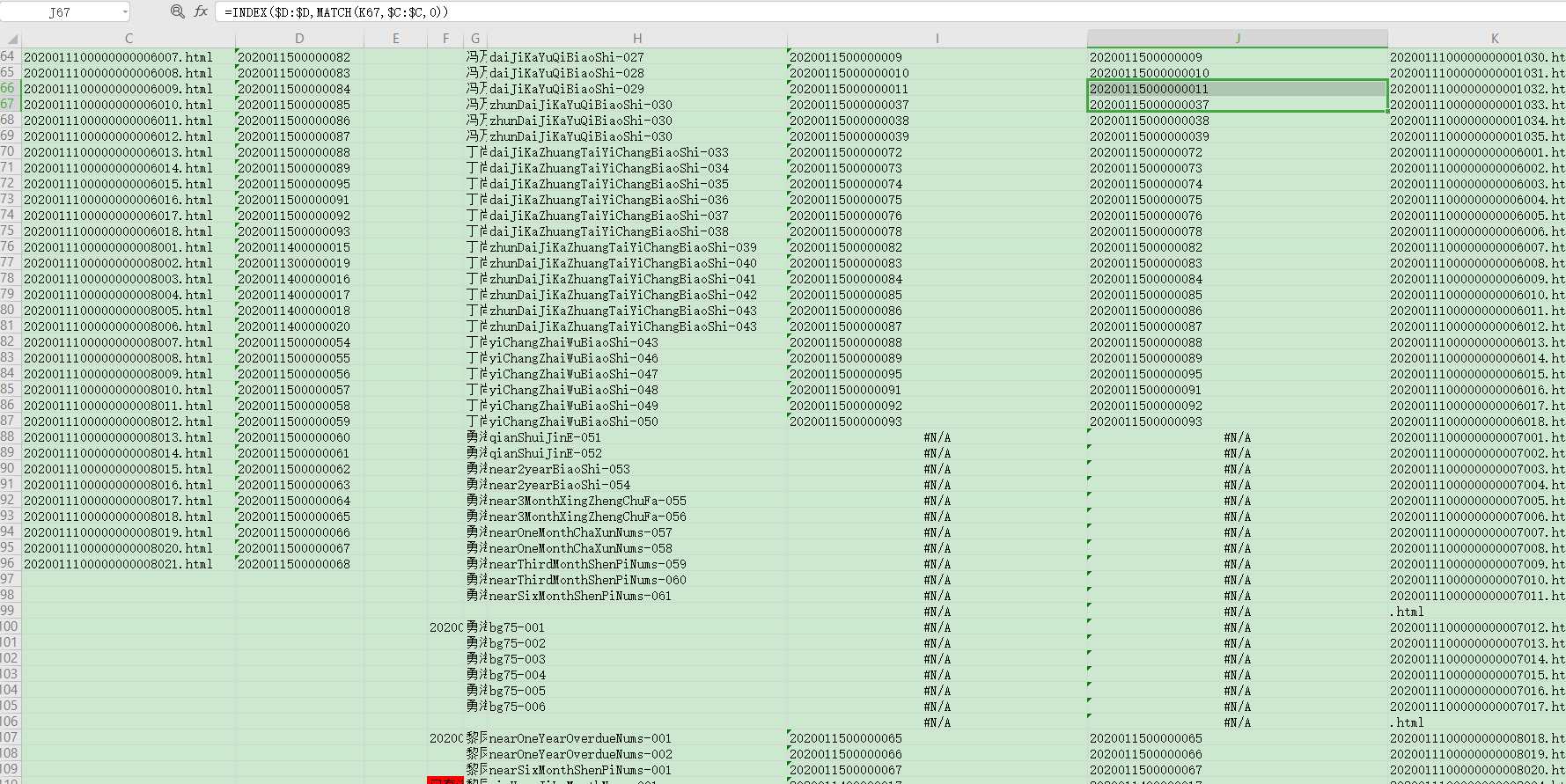Click column K cell ending 007001.ht
1566x784 pixels.
[1477, 437]
